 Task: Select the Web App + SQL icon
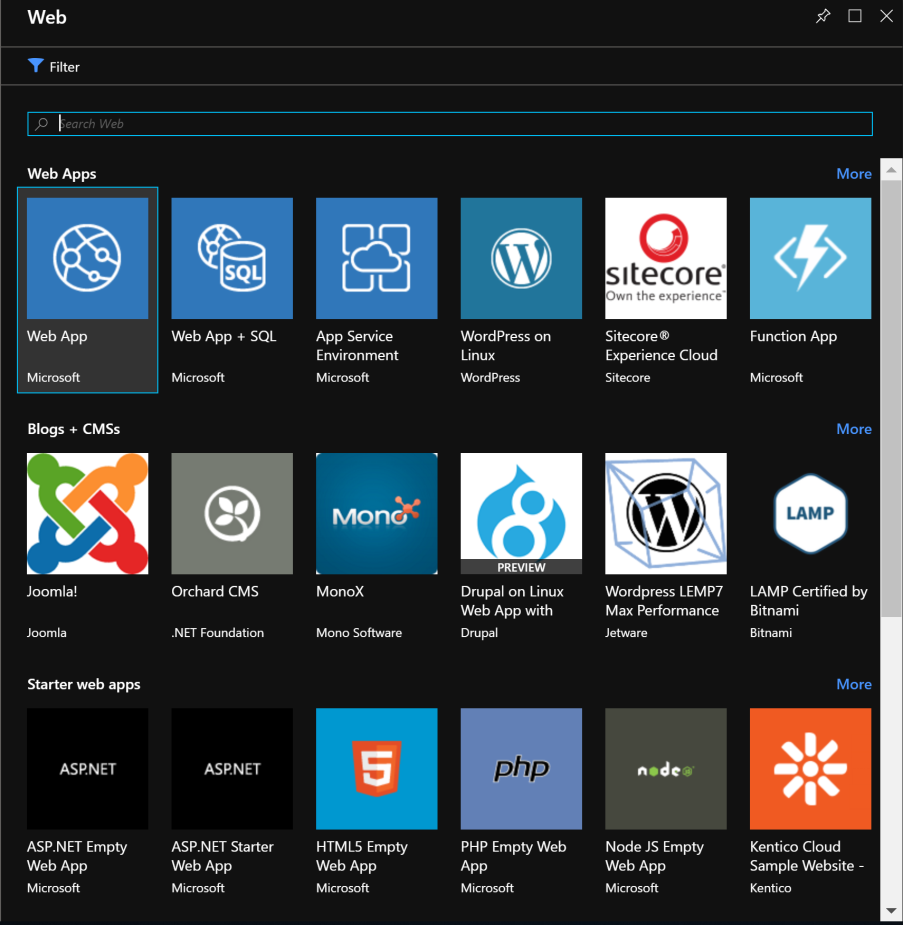pos(232,258)
